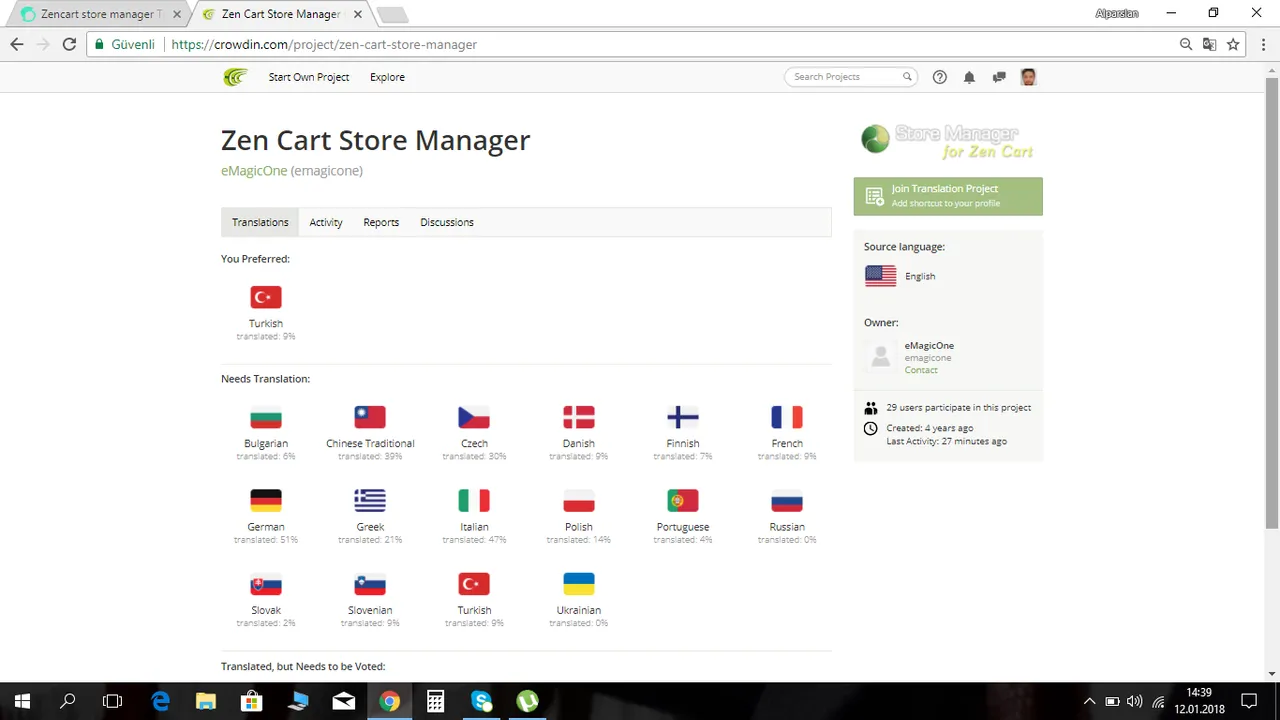Screen dimensions: 1280x720
Task: Switch to the Activity tab
Action: click(x=326, y=222)
